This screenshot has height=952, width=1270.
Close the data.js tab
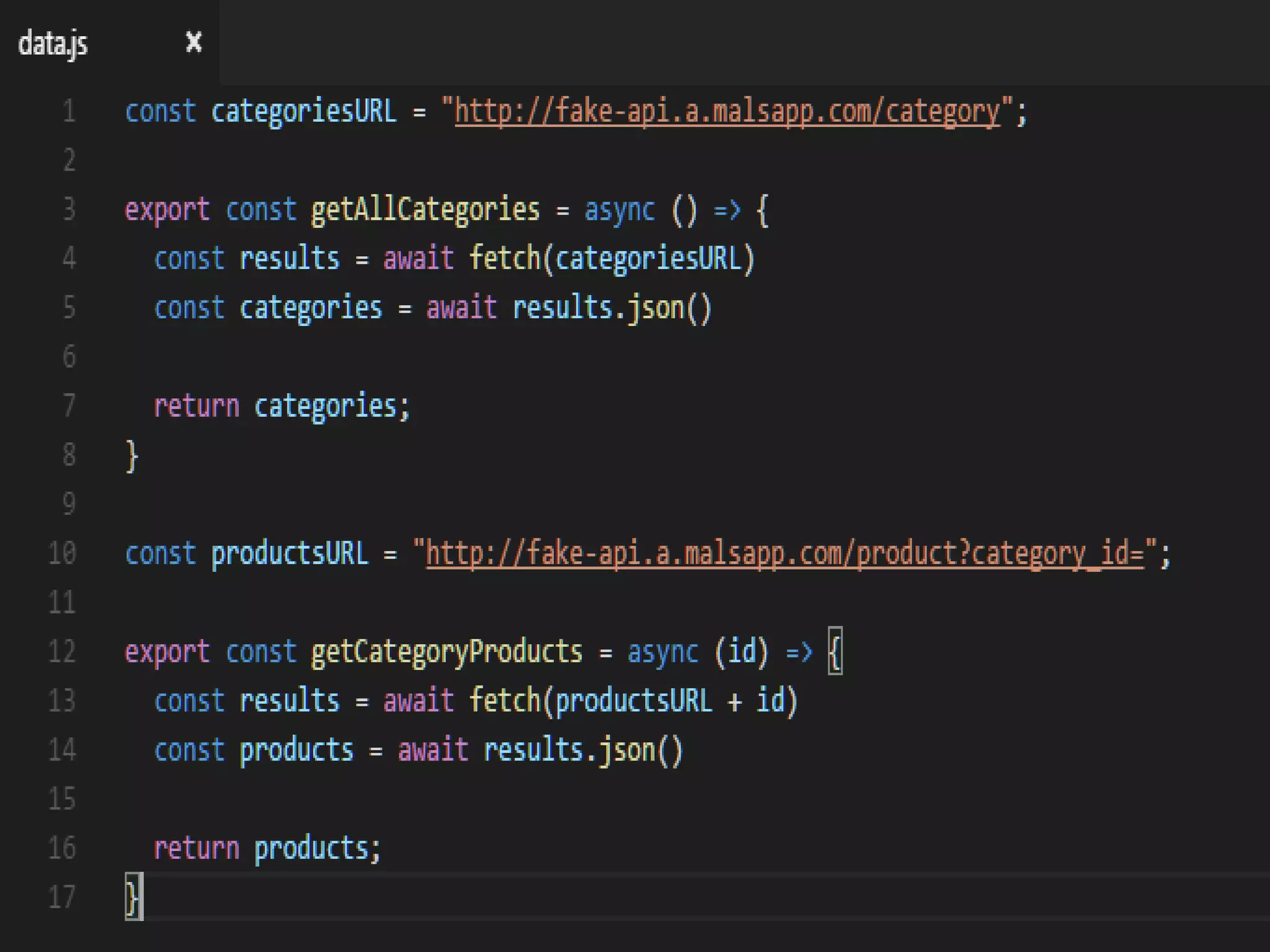pos(193,43)
